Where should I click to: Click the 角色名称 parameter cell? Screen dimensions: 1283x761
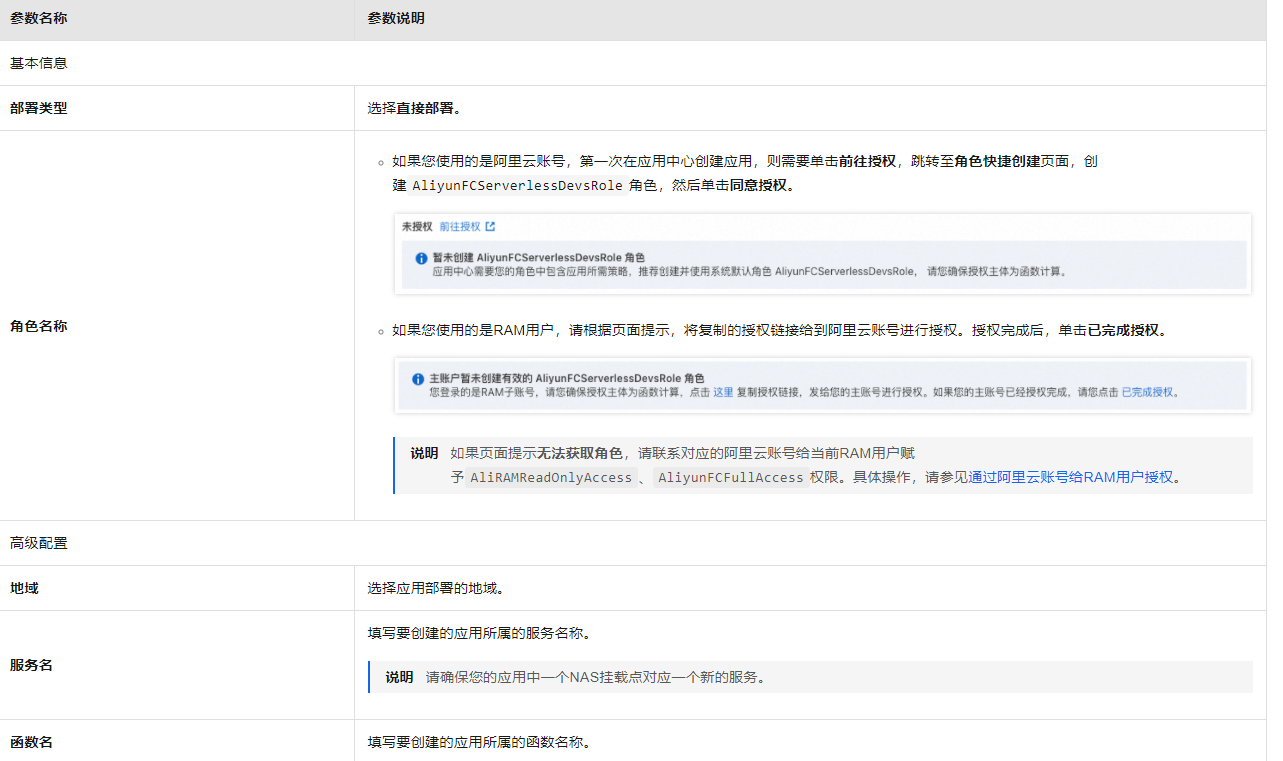[x=177, y=326]
